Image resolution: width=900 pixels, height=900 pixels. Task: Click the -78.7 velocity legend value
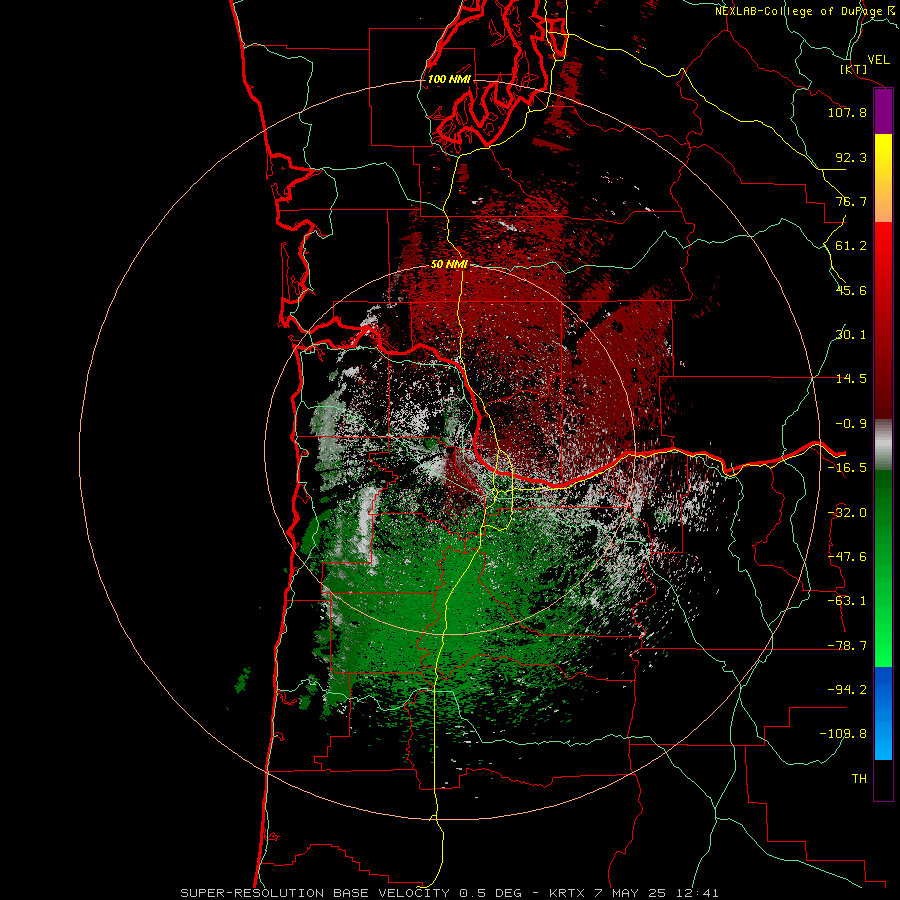pos(847,646)
